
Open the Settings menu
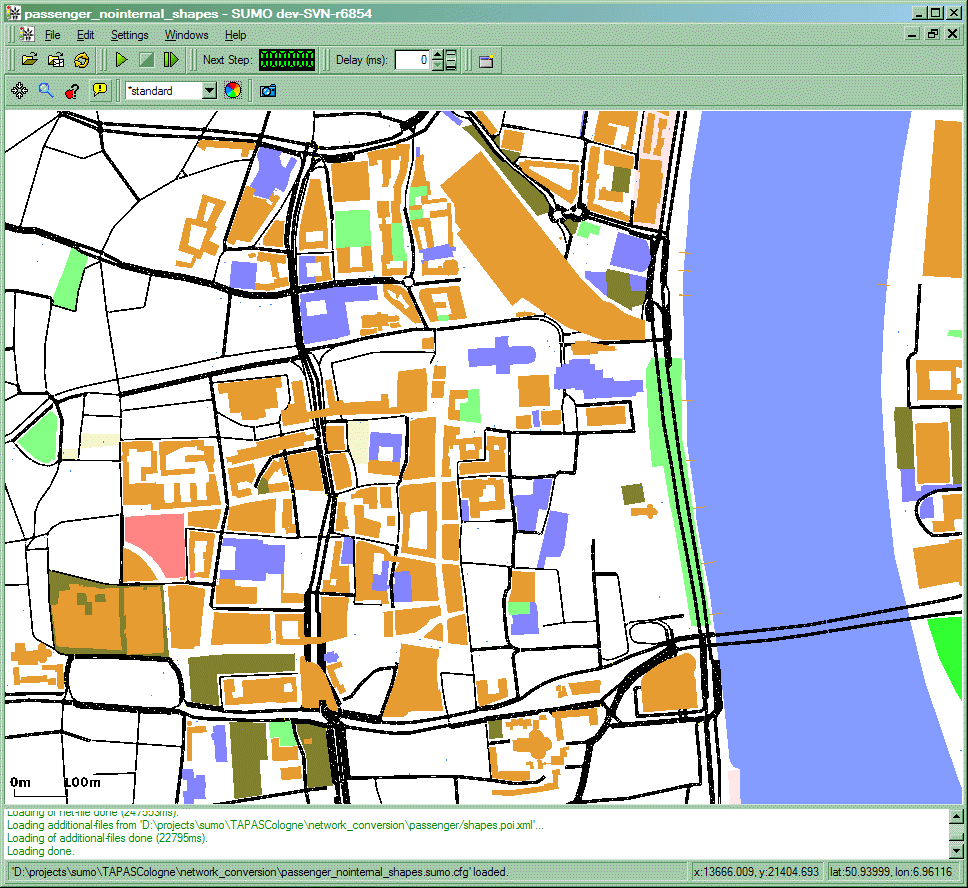coord(129,35)
